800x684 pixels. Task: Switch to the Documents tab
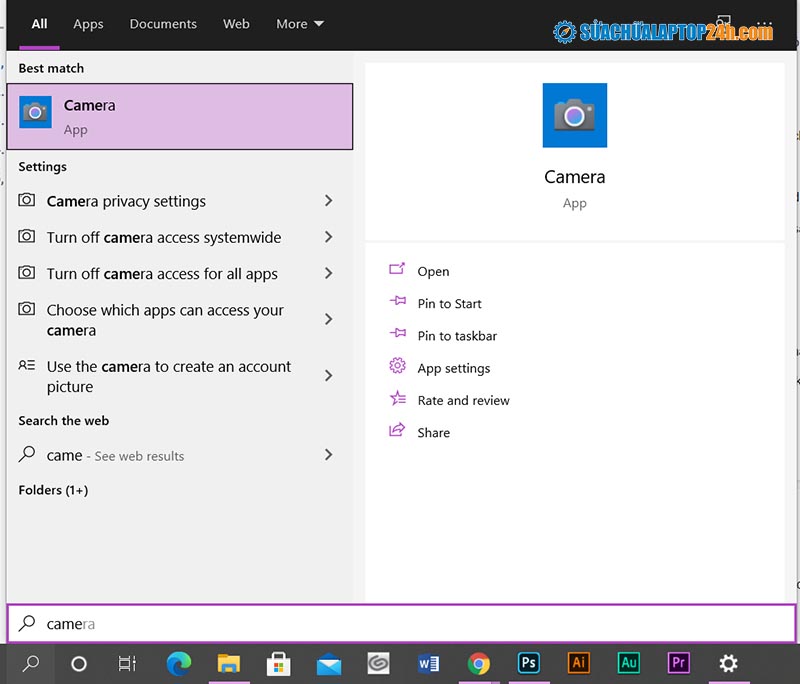click(x=163, y=24)
